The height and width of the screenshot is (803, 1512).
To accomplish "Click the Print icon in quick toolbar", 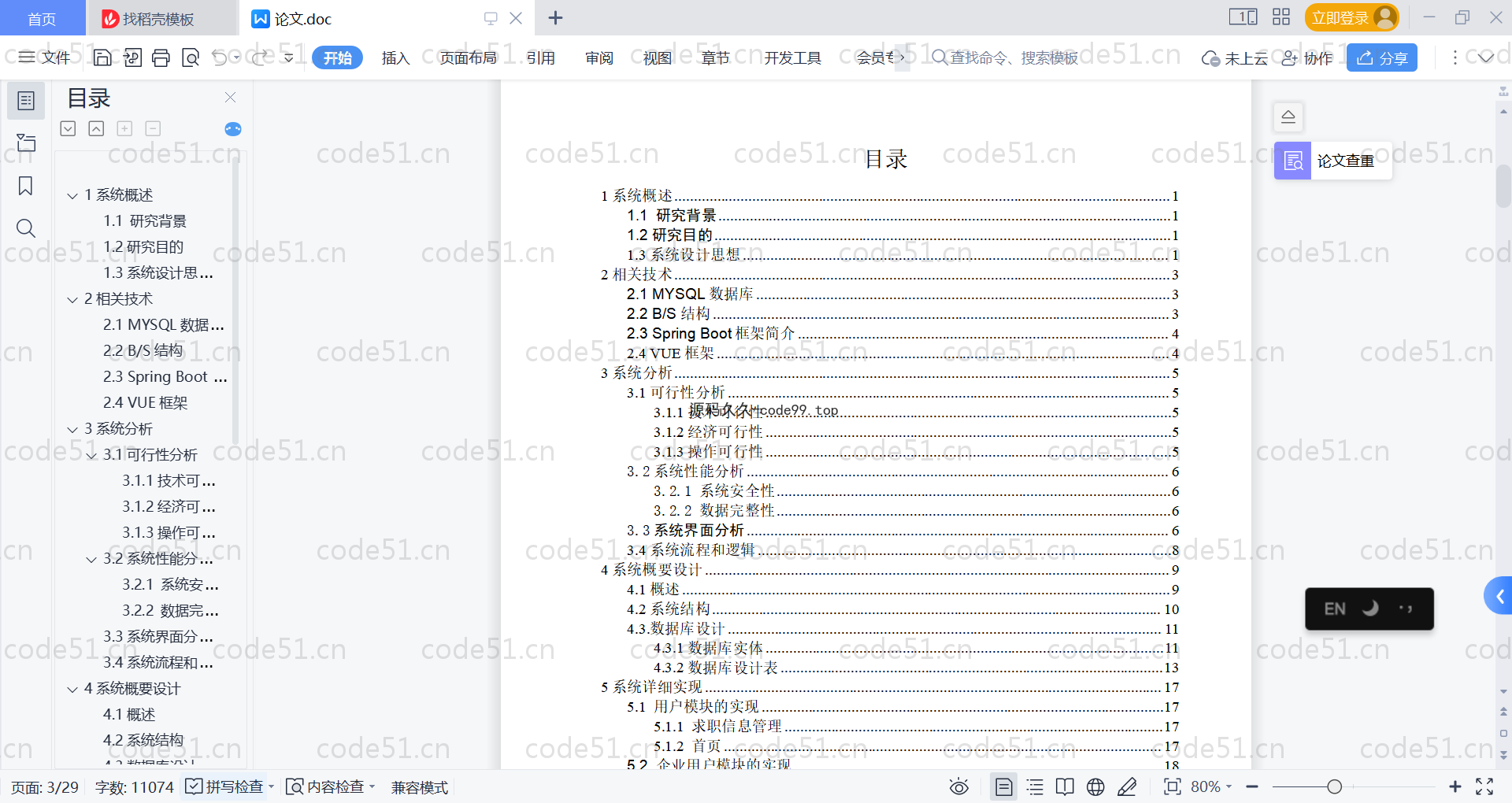I will click(x=161, y=57).
